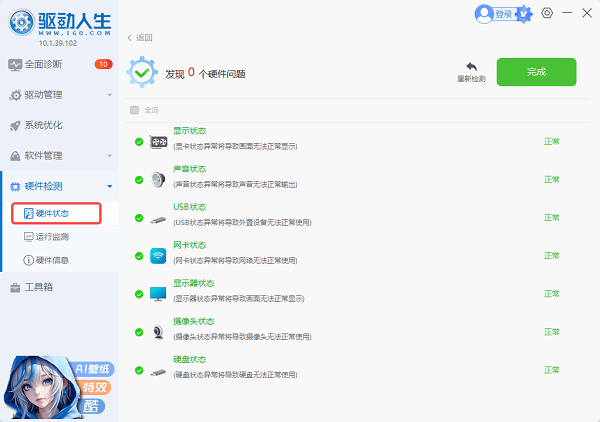Open the 摄像头状态 title

[x=194, y=321]
